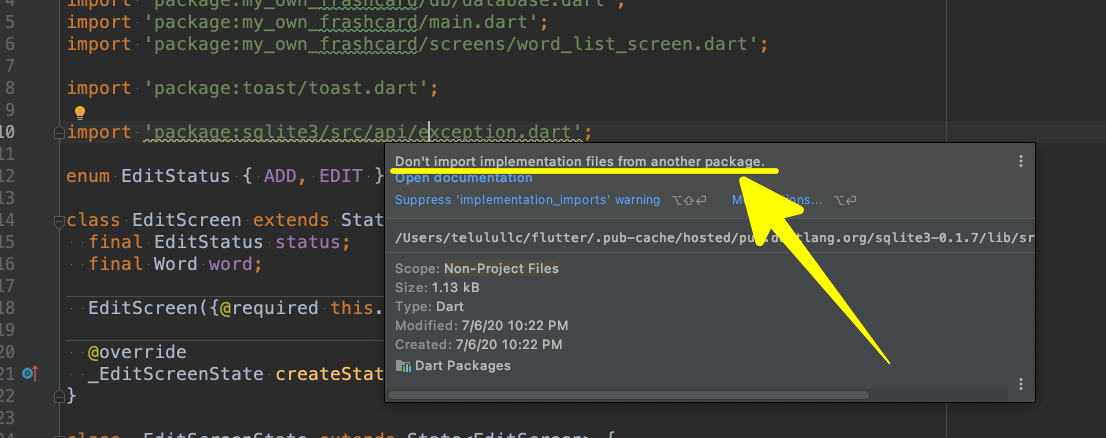Screen dimensions: 1106x438
Task: Collapse the EditScreen class fold marker
Action: tap(60, 221)
